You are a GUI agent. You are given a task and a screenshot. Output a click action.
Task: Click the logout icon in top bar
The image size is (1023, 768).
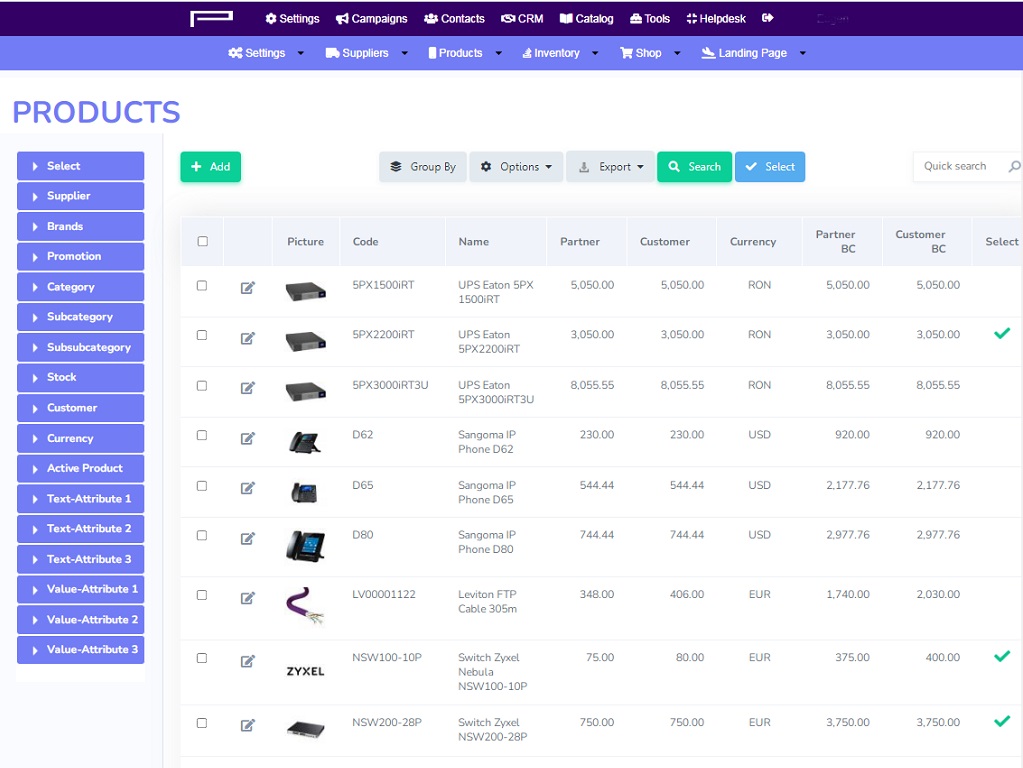pyautogui.click(x=767, y=18)
